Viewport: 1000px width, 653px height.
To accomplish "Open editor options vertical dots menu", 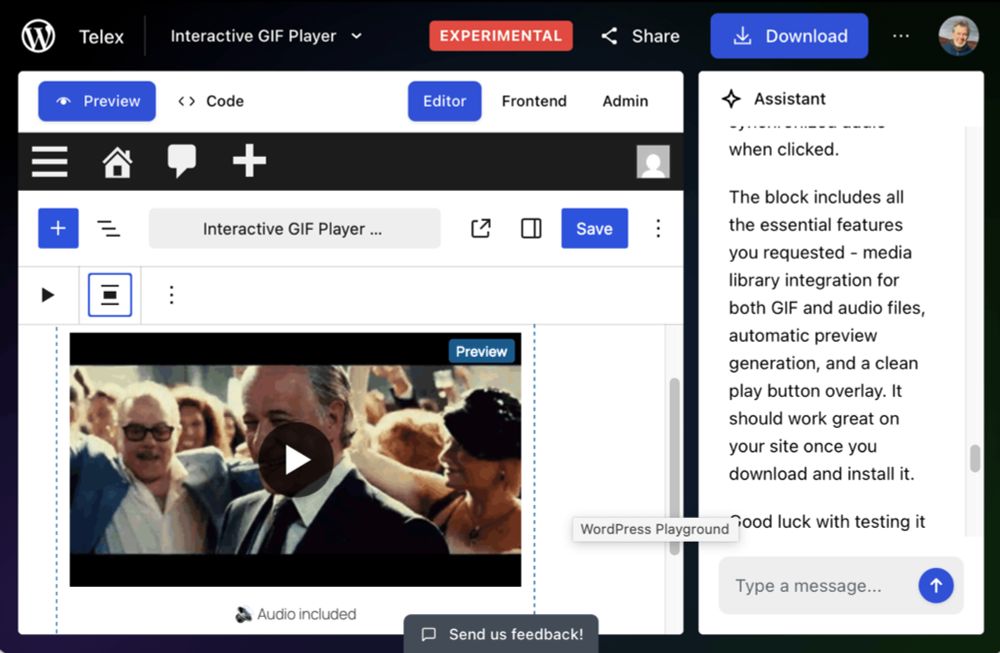I will pos(658,228).
